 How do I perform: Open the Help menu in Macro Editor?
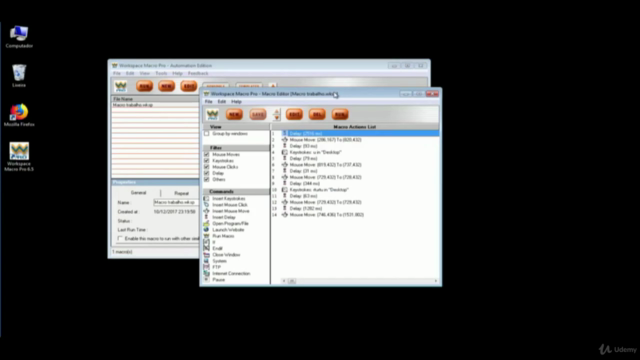click(236, 102)
